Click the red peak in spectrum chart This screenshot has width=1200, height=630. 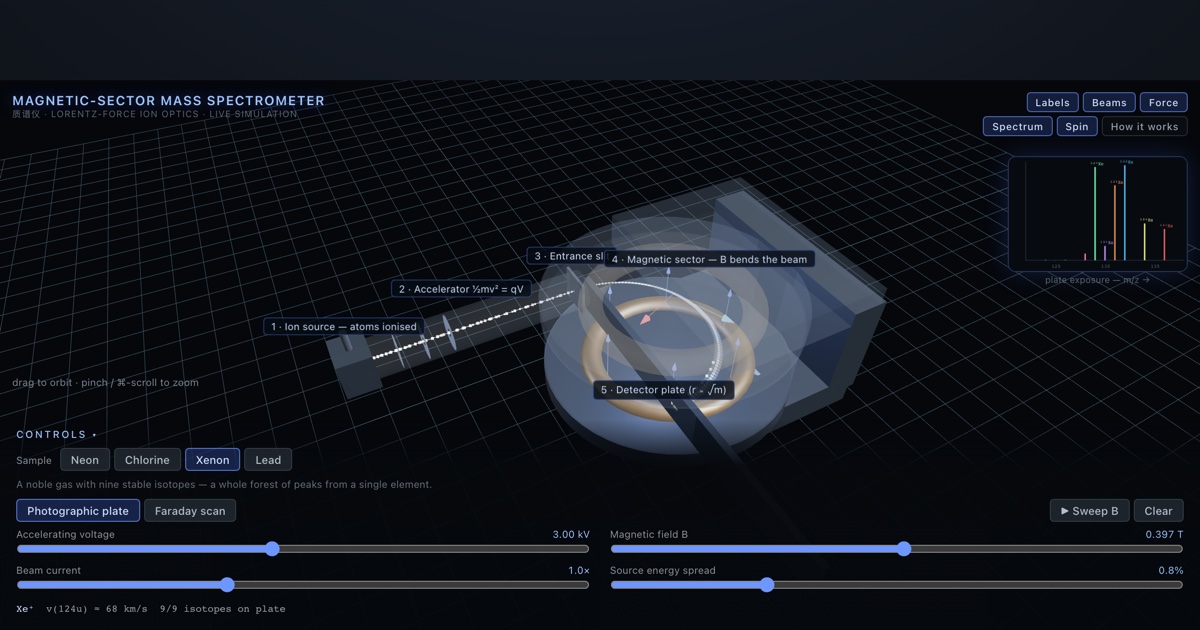[1165, 244]
